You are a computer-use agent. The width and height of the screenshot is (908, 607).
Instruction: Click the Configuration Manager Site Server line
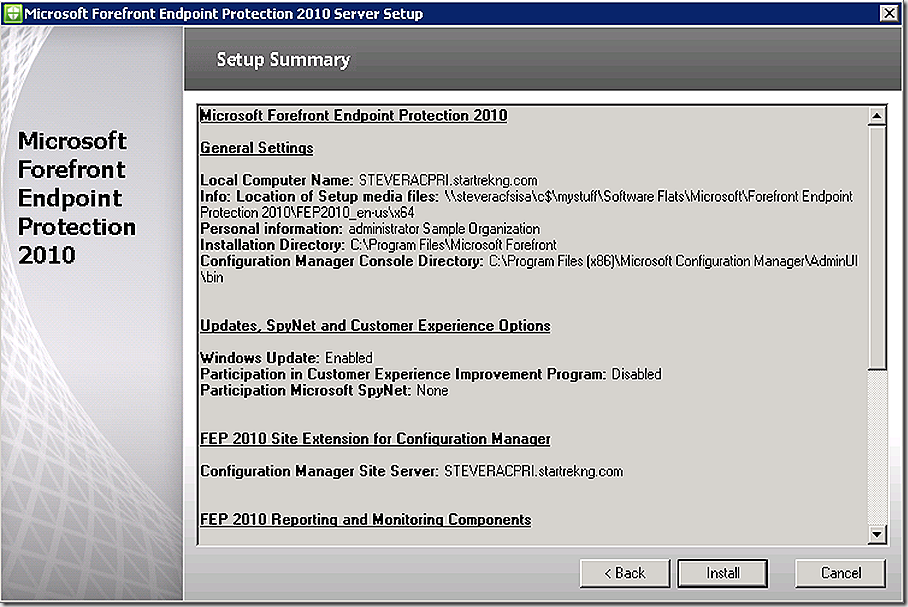pyautogui.click(x=412, y=471)
